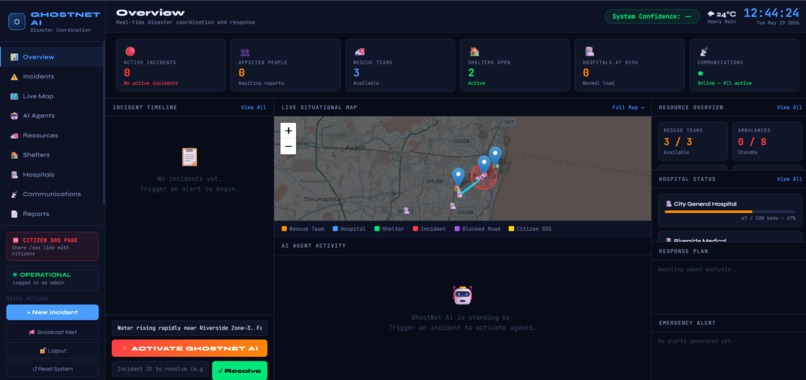Click City General Hospital bed occupancy bar

(x=730, y=212)
